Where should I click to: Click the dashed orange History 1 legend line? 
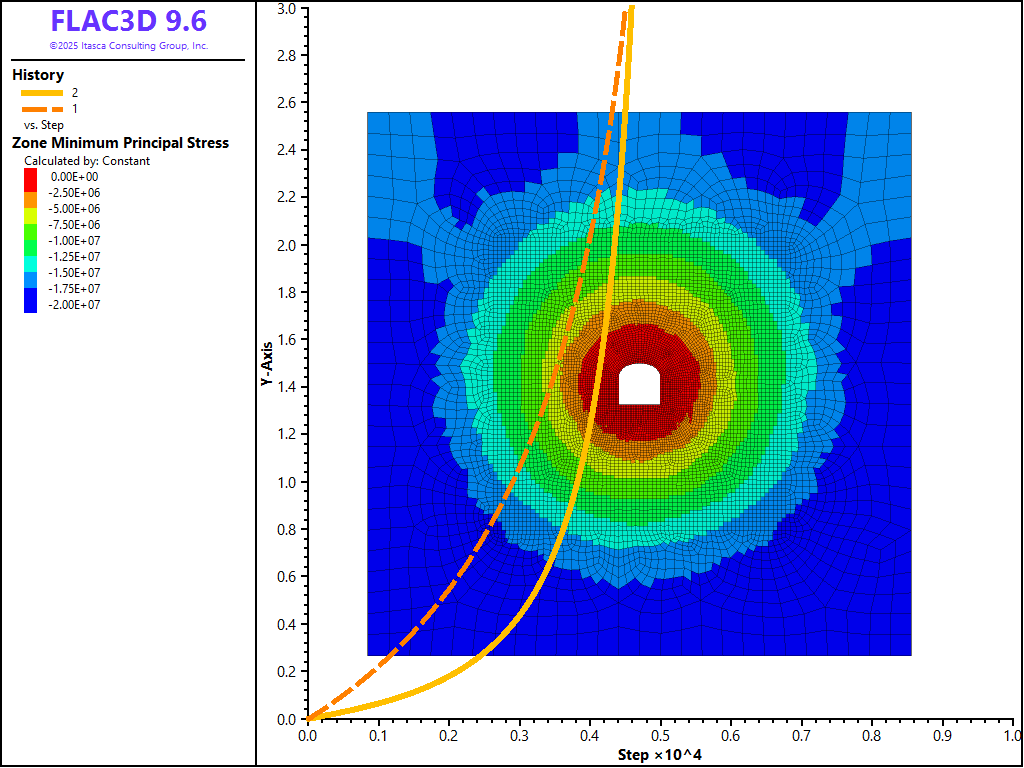pyautogui.click(x=41, y=108)
